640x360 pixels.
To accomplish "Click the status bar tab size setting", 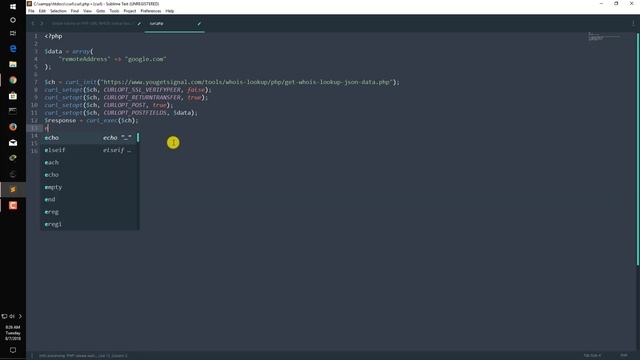I will (592, 356).
